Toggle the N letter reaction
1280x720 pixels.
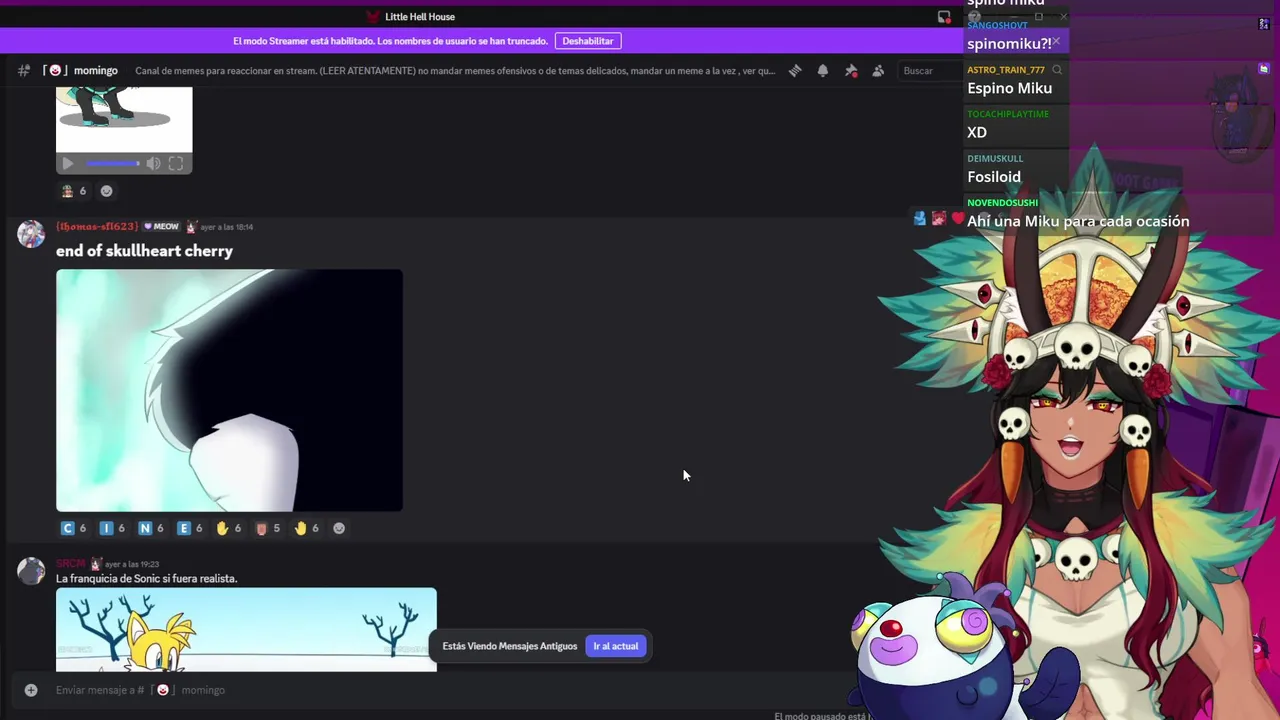(152, 528)
